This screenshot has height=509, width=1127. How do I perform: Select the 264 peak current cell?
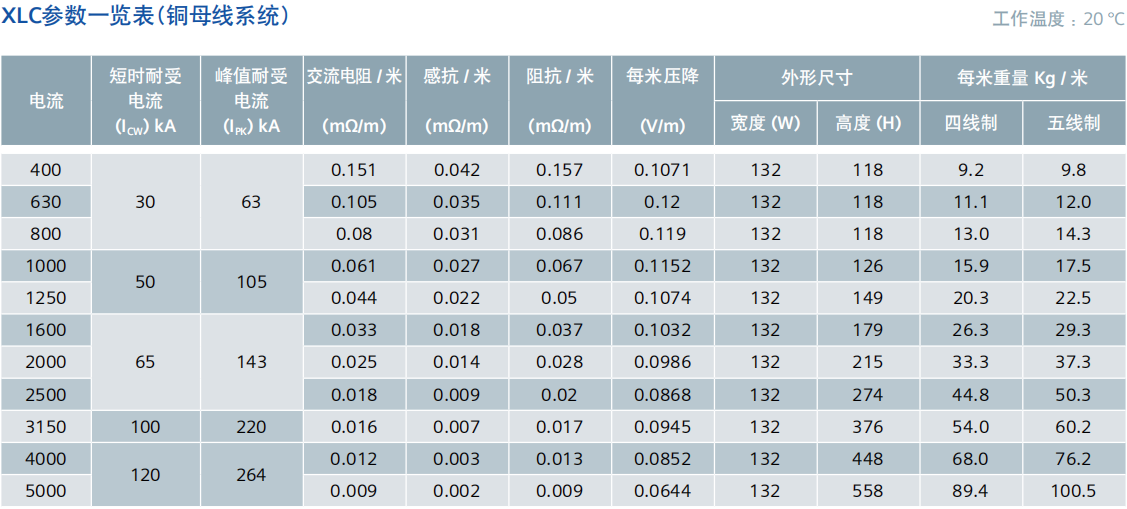(x=251, y=475)
